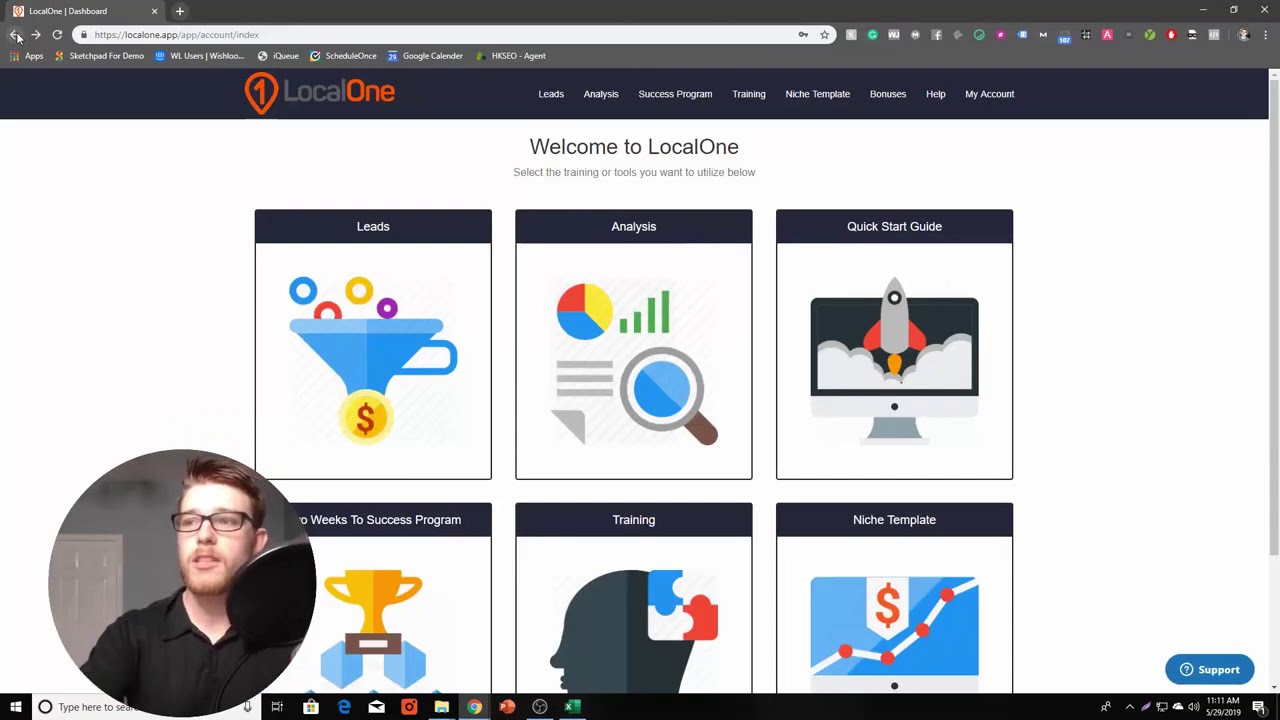Open a new browser tab
This screenshot has width=1280, height=720.
(x=180, y=11)
